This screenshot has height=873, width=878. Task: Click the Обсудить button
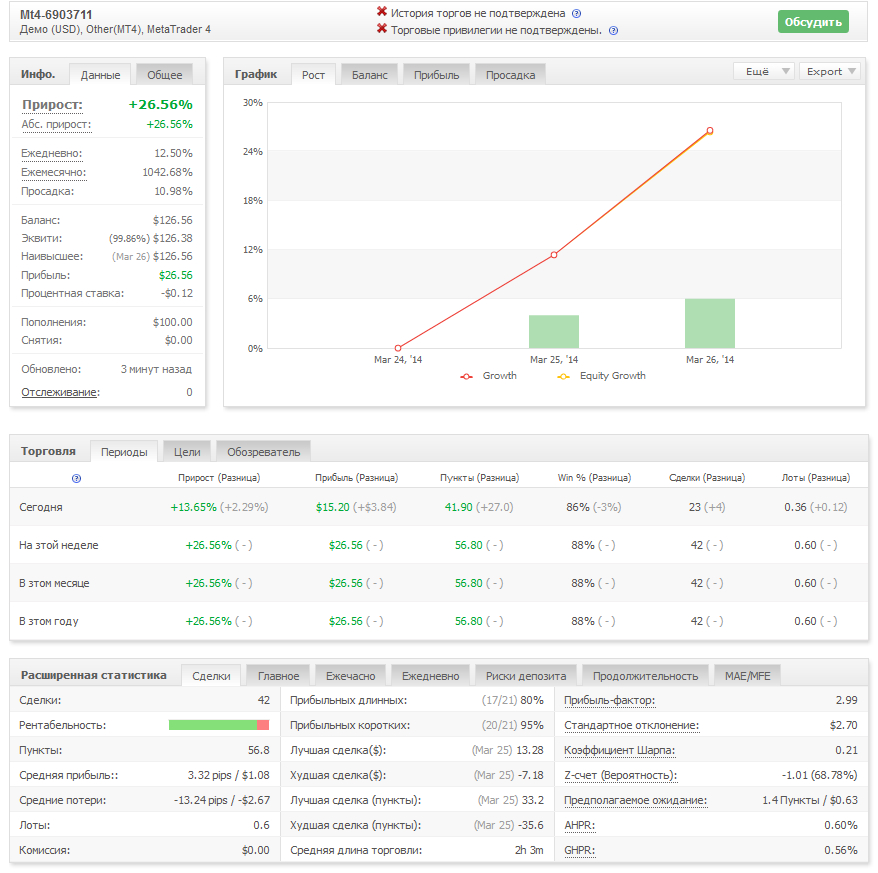tap(813, 22)
